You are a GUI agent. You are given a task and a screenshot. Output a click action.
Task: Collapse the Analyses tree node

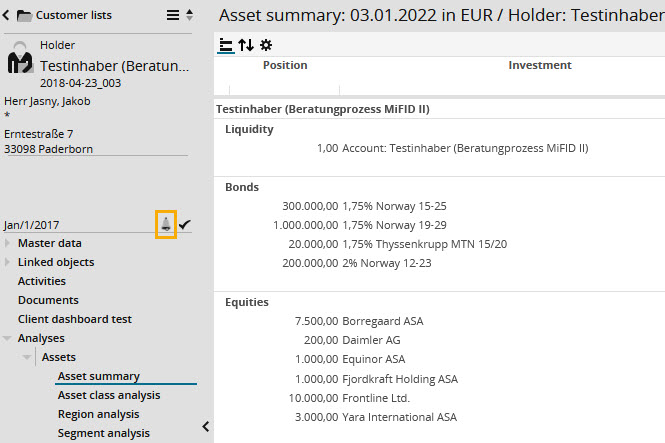point(8,339)
